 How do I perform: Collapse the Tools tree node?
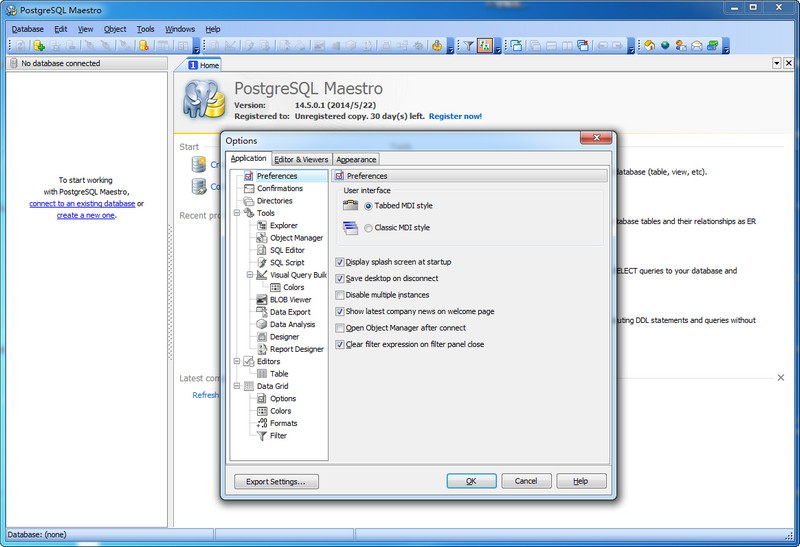237,213
